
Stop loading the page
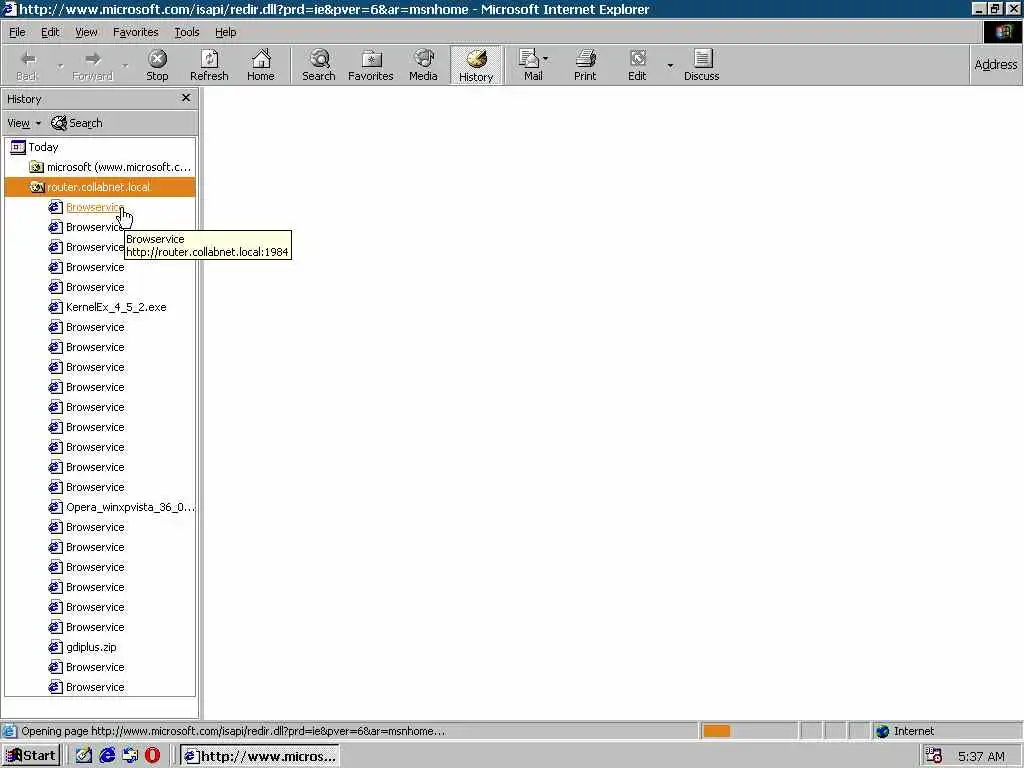pos(157,65)
